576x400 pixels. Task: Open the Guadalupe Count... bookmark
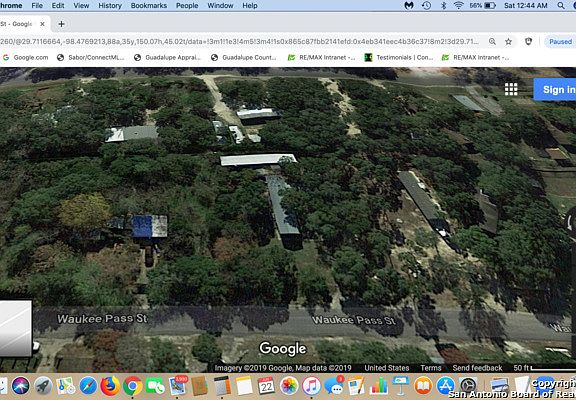(244, 57)
